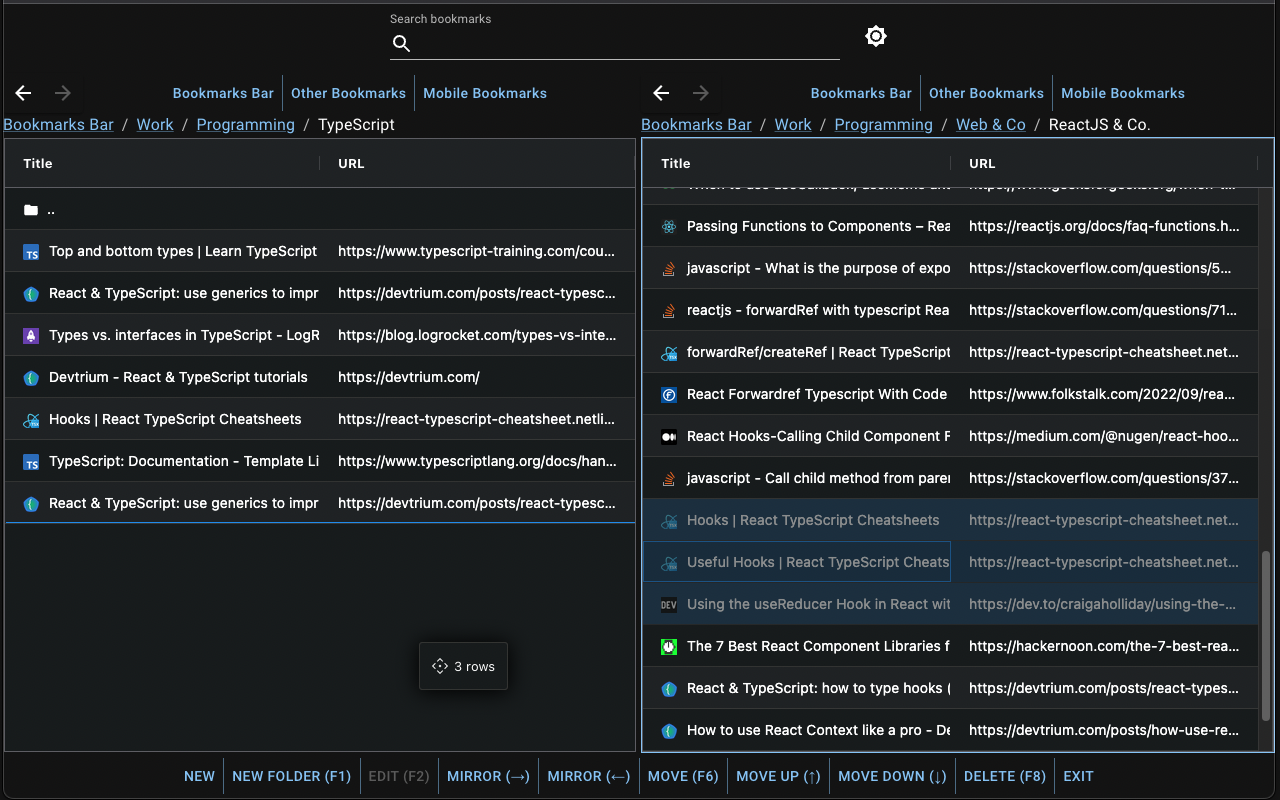Click left pane 'Hooks | React TypeScript Cheatsheets' favicon
The height and width of the screenshot is (800, 1280).
point(31,420)
